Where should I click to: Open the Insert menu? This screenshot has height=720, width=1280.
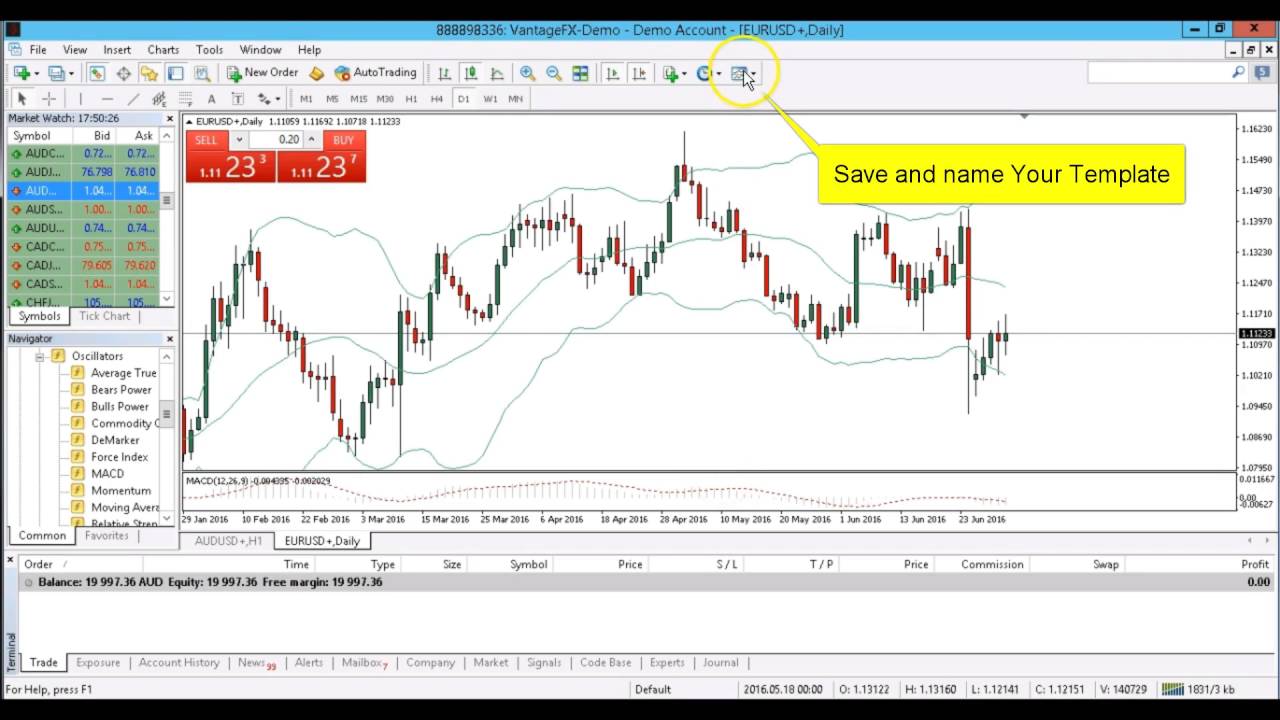(x=117, y=49)
